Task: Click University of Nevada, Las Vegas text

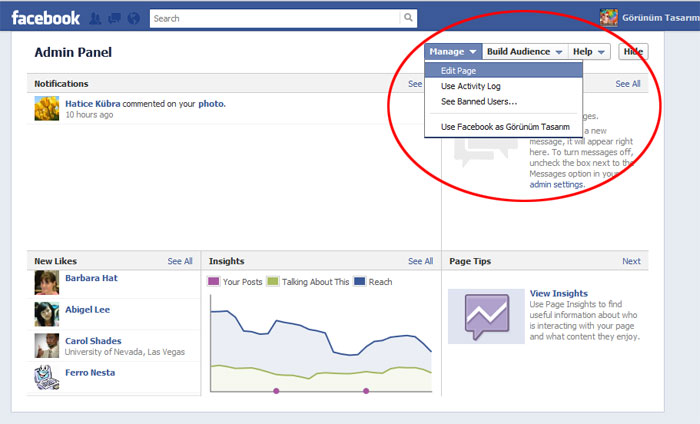Action: click(125, 352)
